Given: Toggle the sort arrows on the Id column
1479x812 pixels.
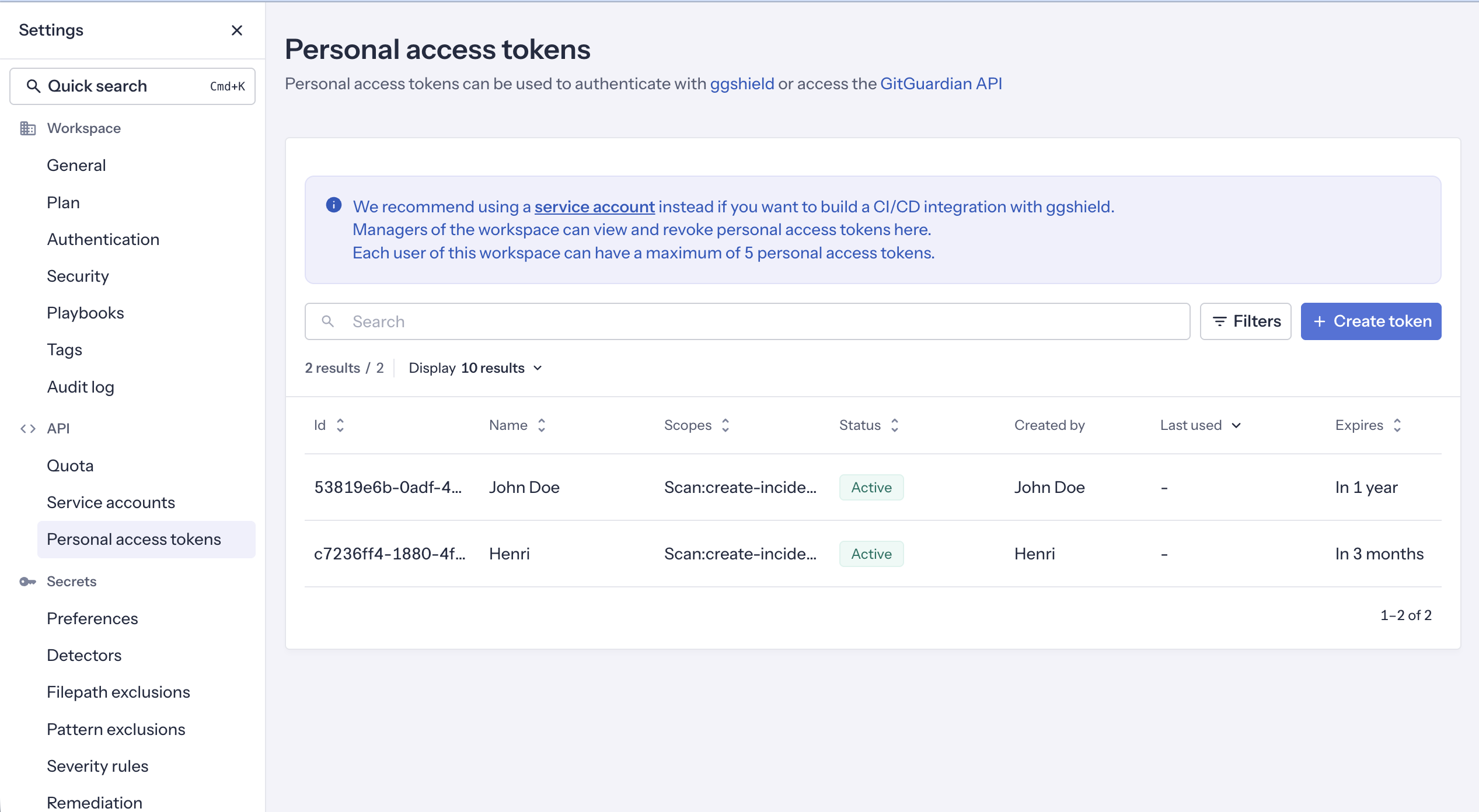Looking at the screenshot, I should point(340,425).
